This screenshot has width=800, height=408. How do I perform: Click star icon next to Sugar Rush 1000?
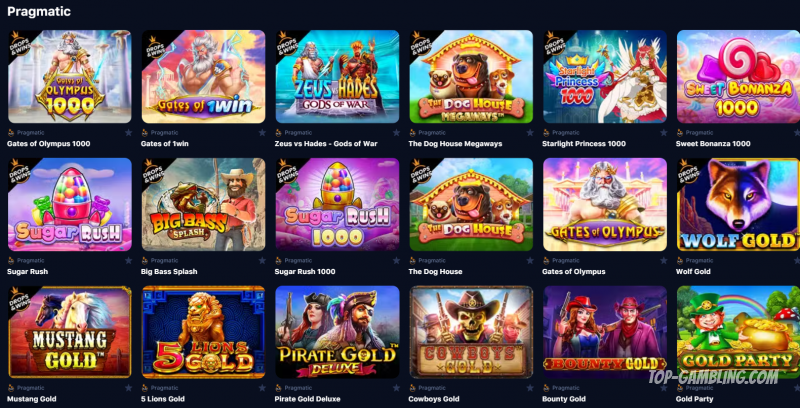[x=396, y=261]
